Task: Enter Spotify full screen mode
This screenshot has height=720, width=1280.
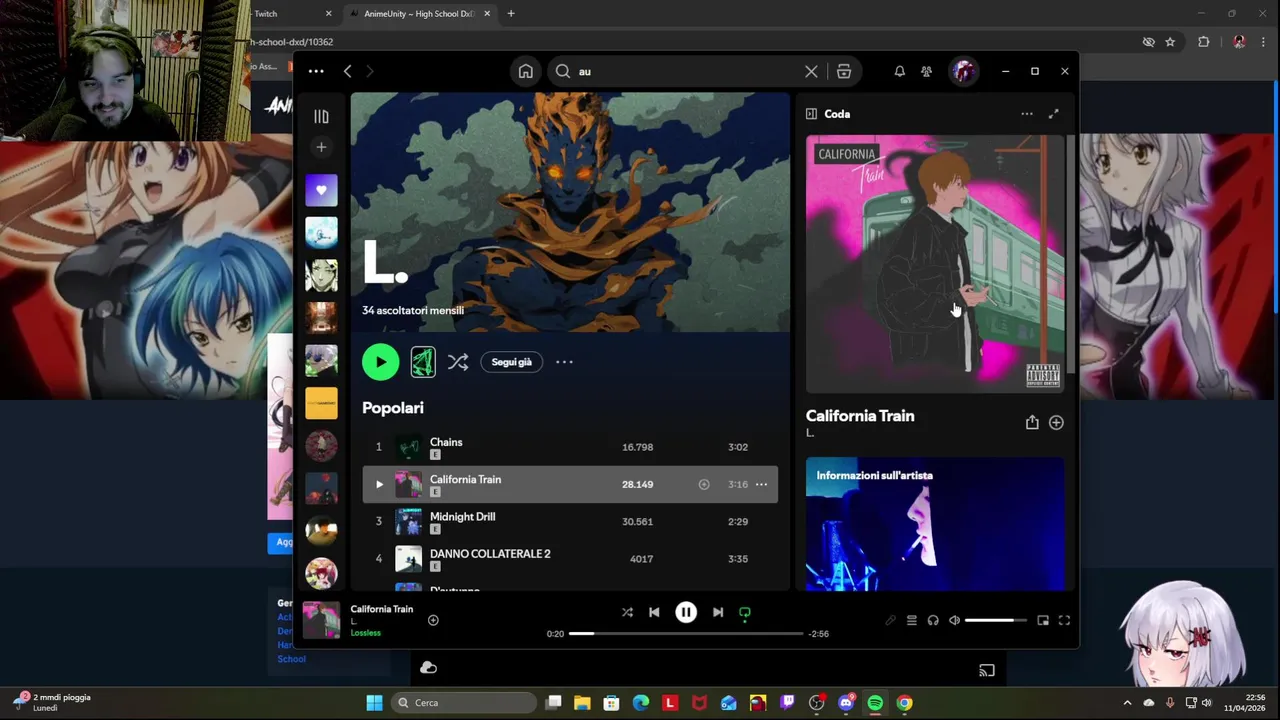Action: tap(1064, 620)
